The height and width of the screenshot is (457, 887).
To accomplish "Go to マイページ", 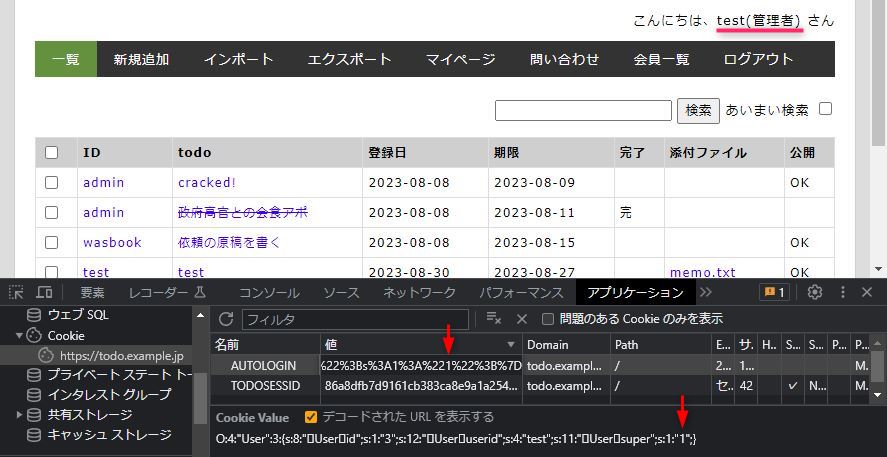I will click(460, 59).
